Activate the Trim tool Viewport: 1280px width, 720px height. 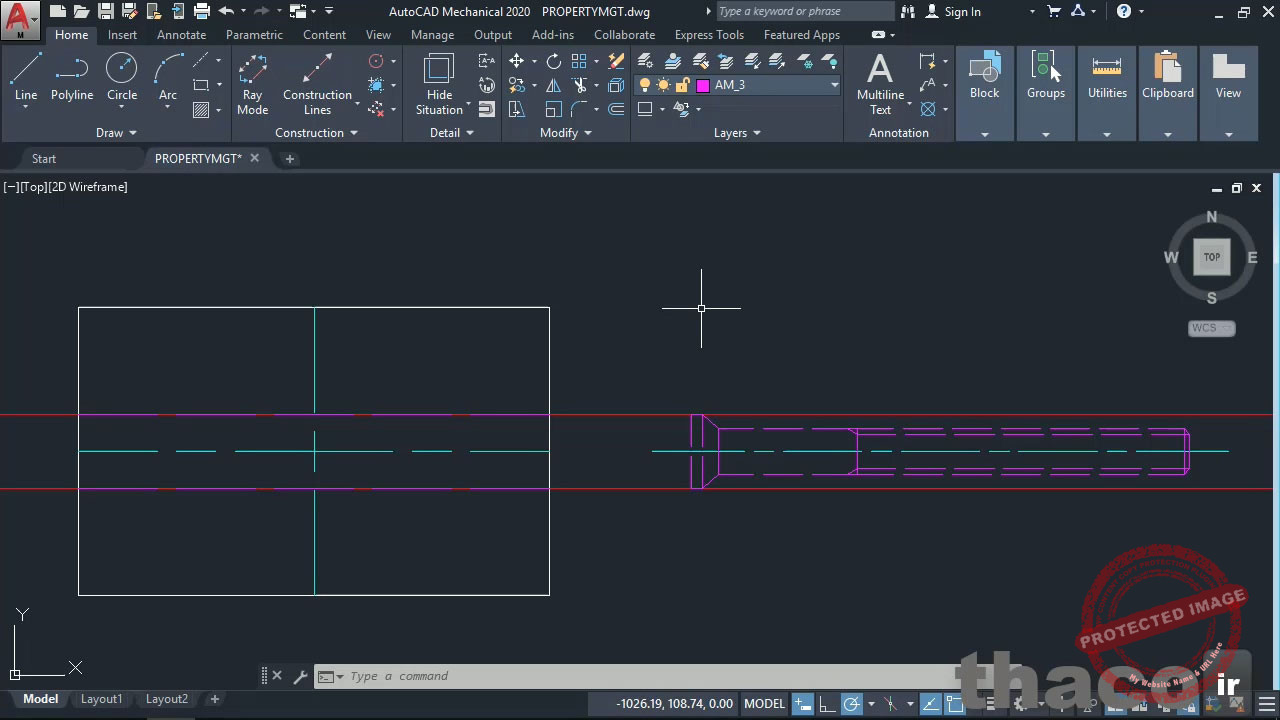tap(582, 85)
